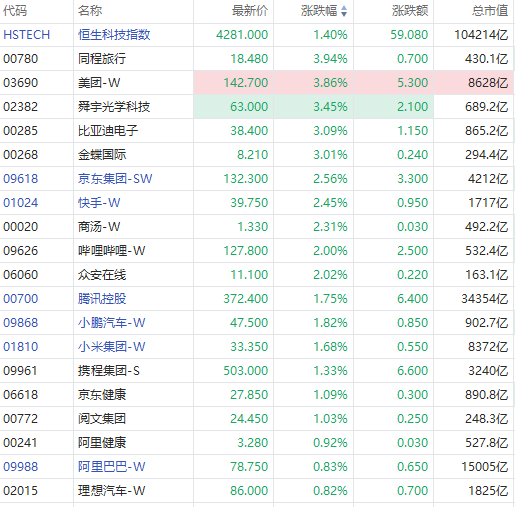Open the 快手-W stock link

[99, 203]
